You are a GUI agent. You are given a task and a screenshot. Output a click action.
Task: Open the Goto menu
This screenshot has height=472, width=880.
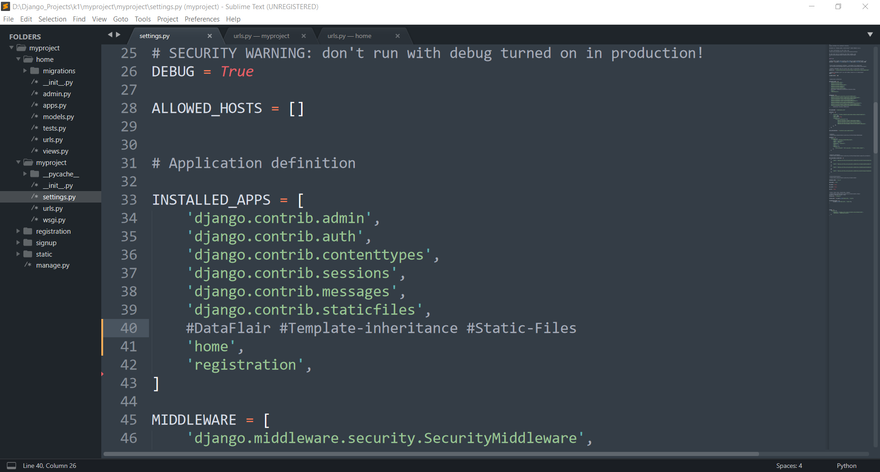(120, 19)
